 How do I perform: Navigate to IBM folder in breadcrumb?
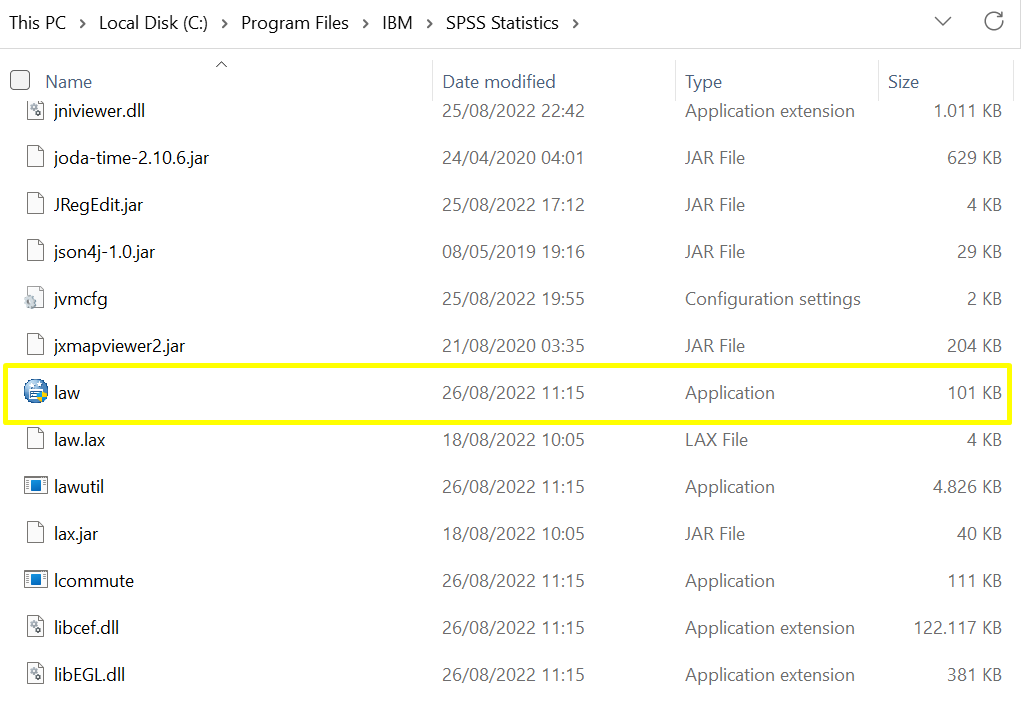[x=397, y=23]
